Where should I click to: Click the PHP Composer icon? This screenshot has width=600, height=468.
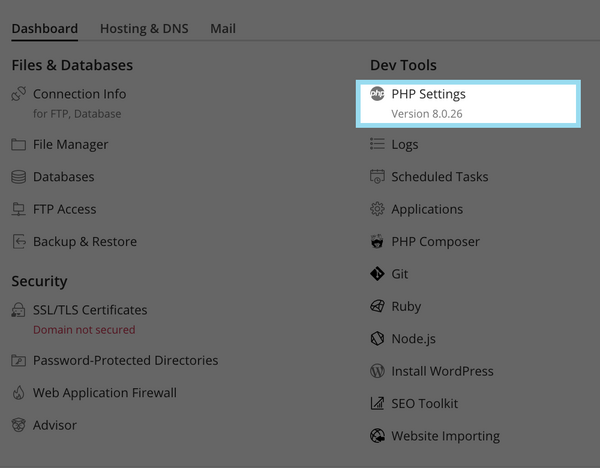(x=377, y=242)
